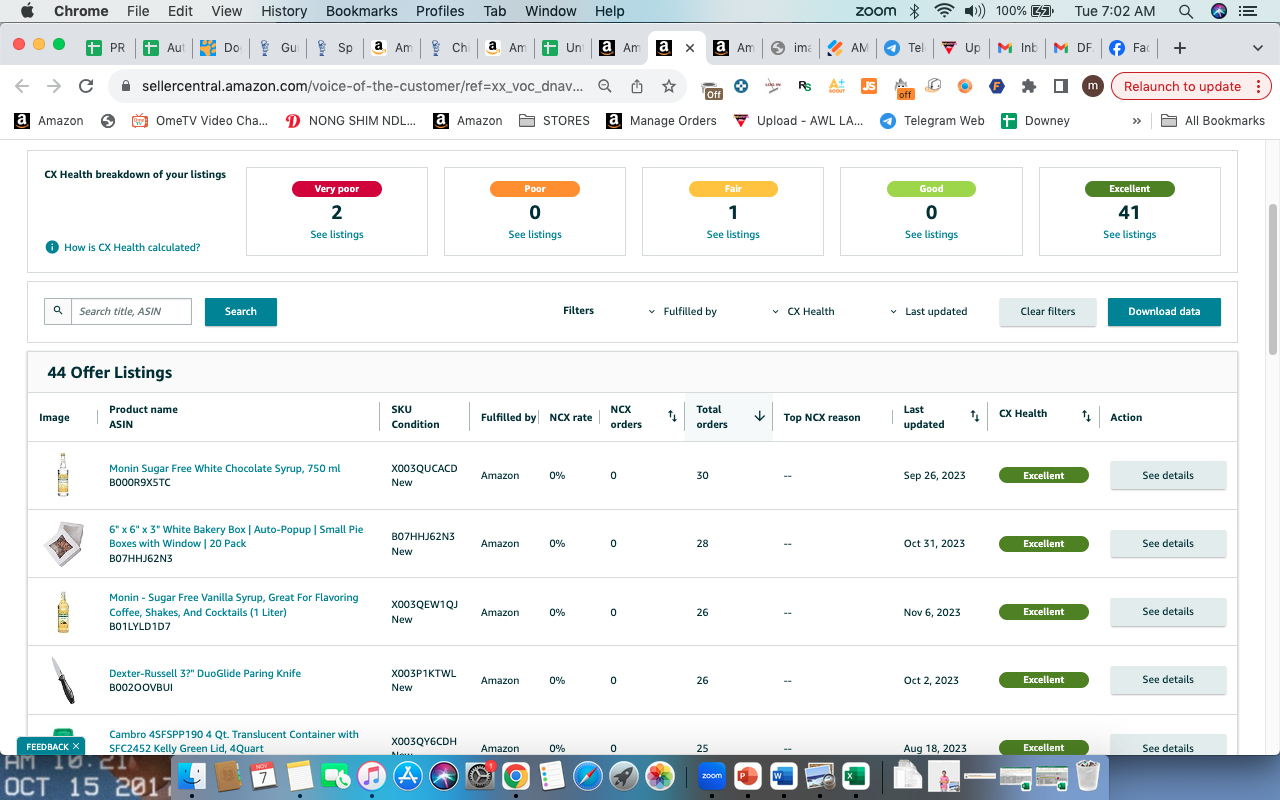Open Zoom app from the dock
The width and height of the screenshot is (1280, 800).
711,775
